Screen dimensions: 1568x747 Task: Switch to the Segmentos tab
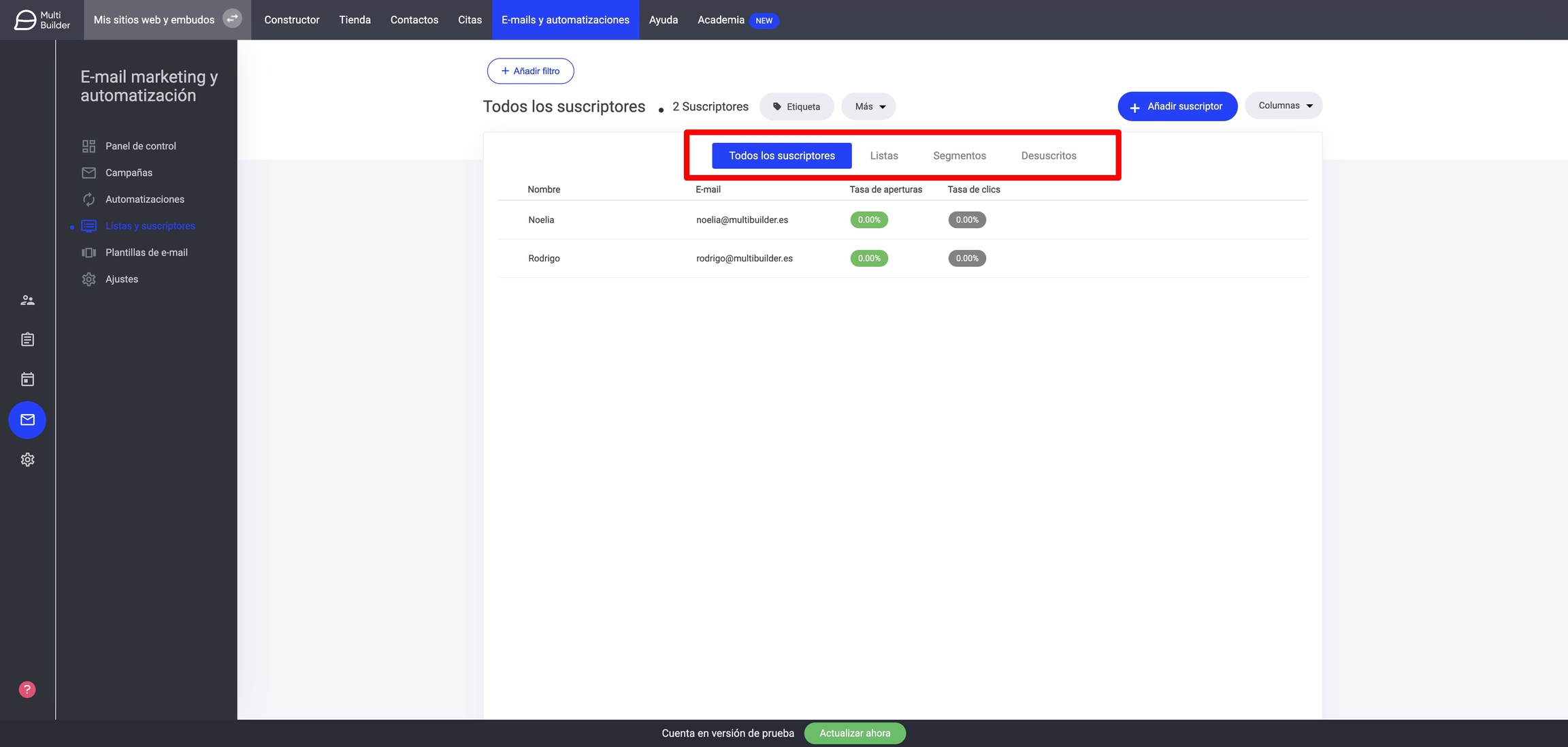tap(959, 156)
